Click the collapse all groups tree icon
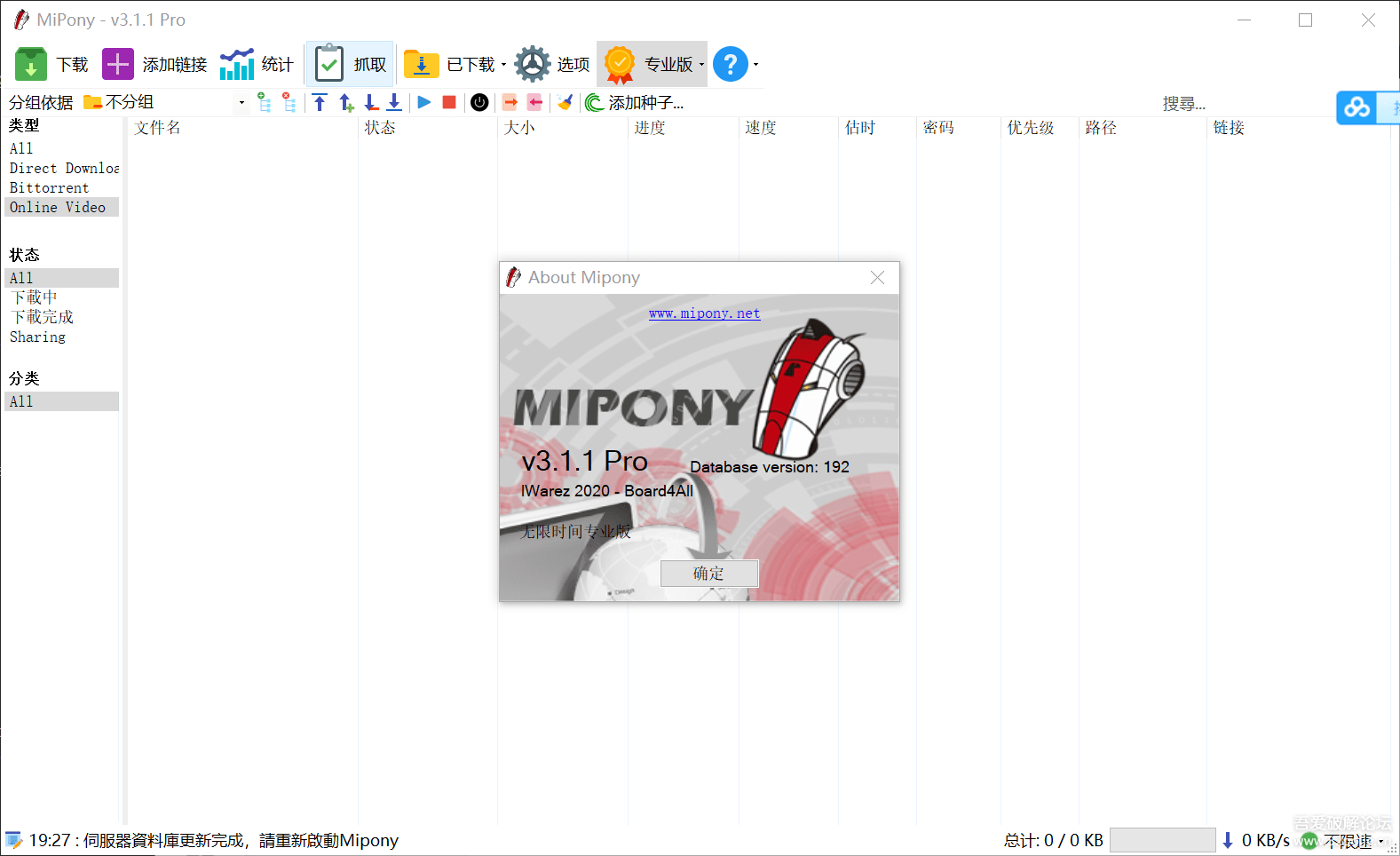This screenshot has width=1400, height=856. coord(289,103)
